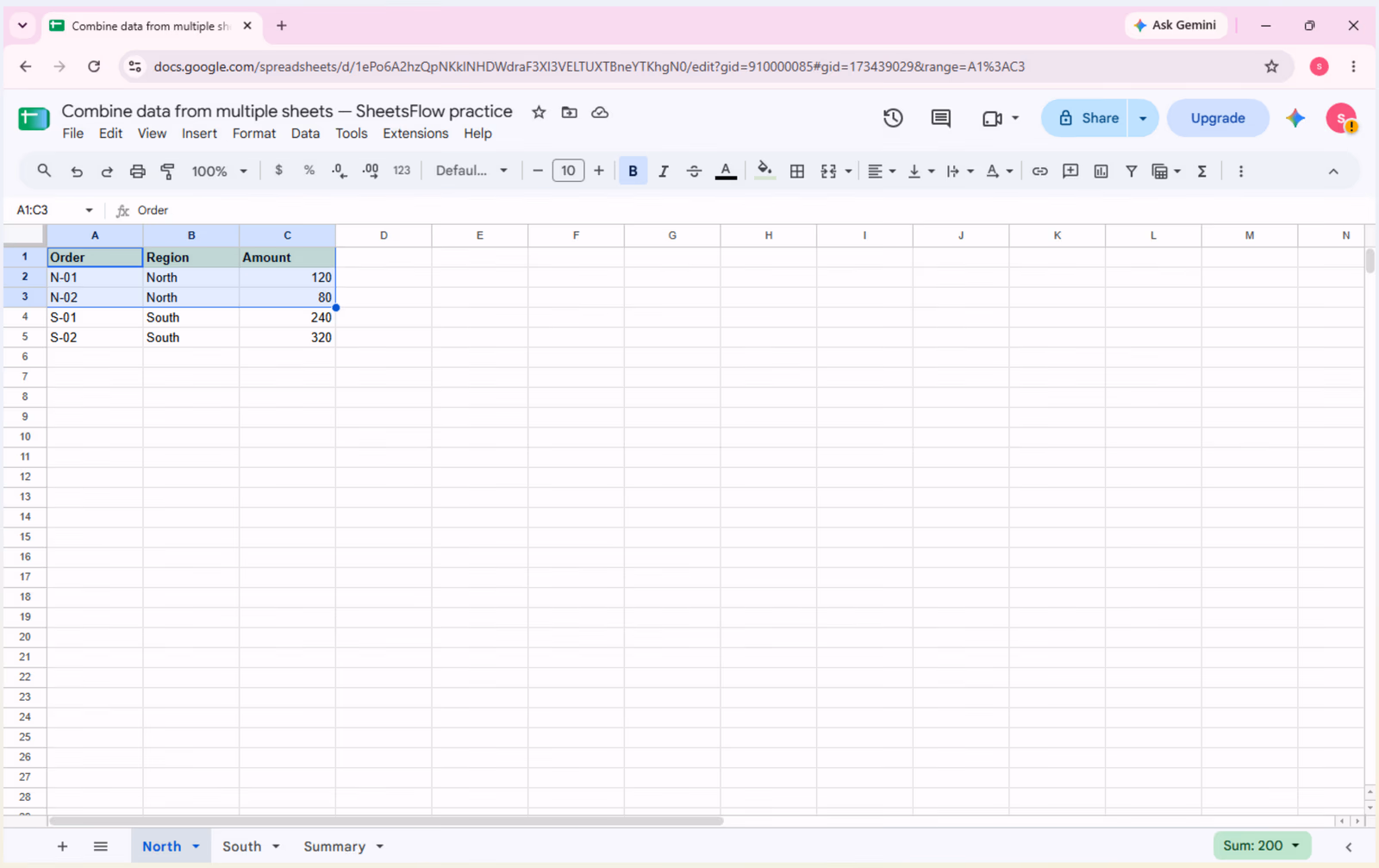Select cell containing S-02
Screen dimensions: 1379x868
[x=95, y=338]
